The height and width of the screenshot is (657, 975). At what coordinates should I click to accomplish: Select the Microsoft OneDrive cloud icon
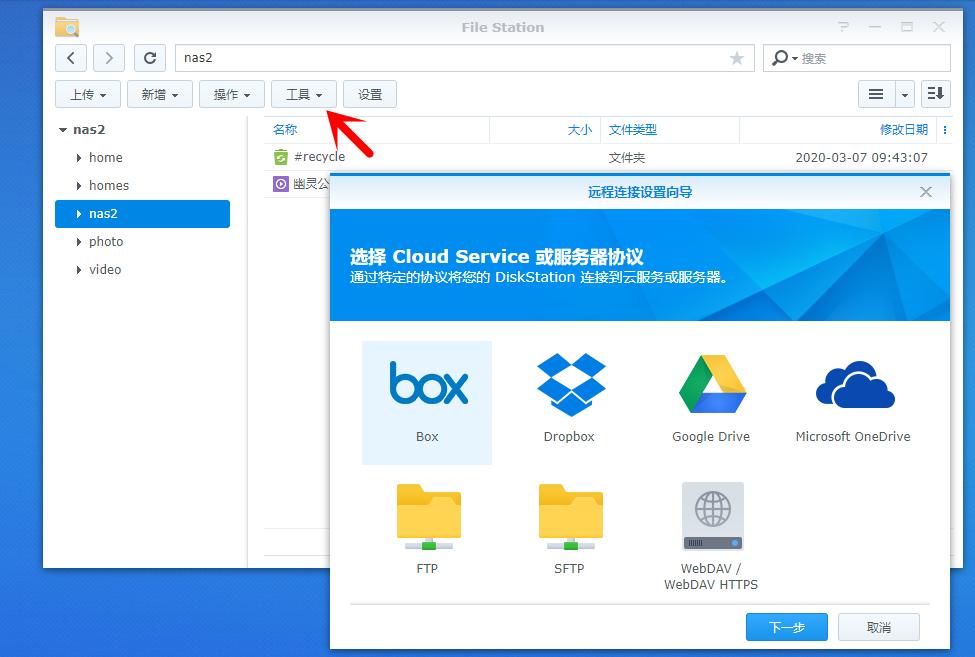tap(855, 384)
